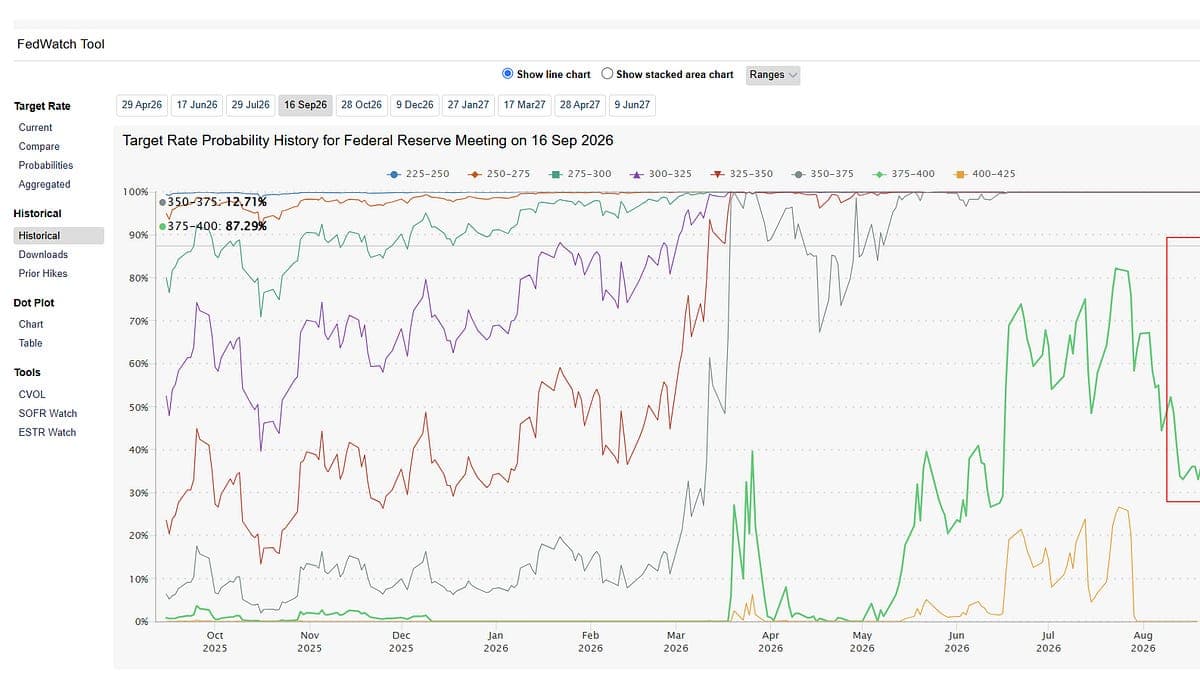
Task: Open the 17 Mar27 meeting tab
Action: [x=525, y=105]
